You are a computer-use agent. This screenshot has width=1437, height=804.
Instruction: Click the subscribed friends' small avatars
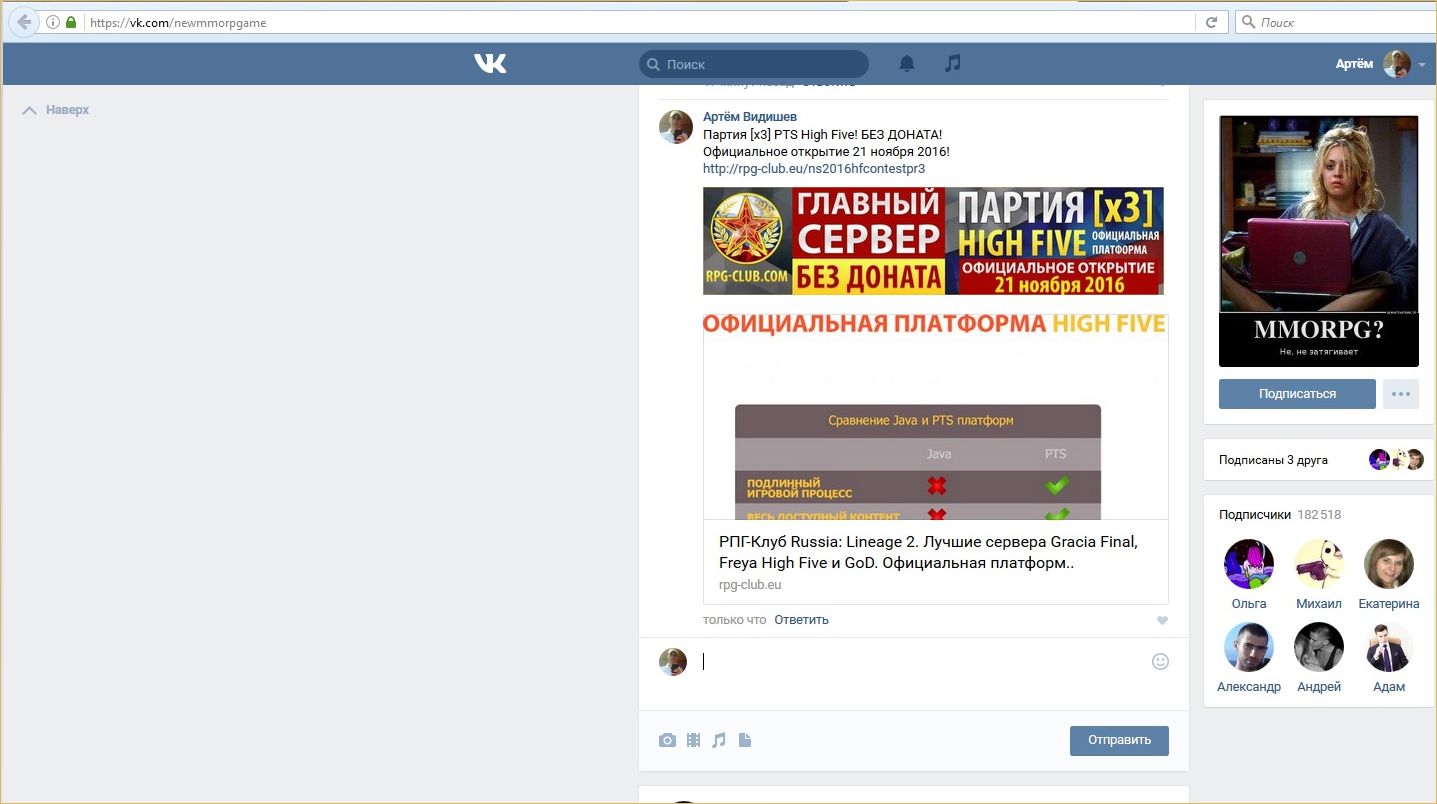pos(1396,460)
